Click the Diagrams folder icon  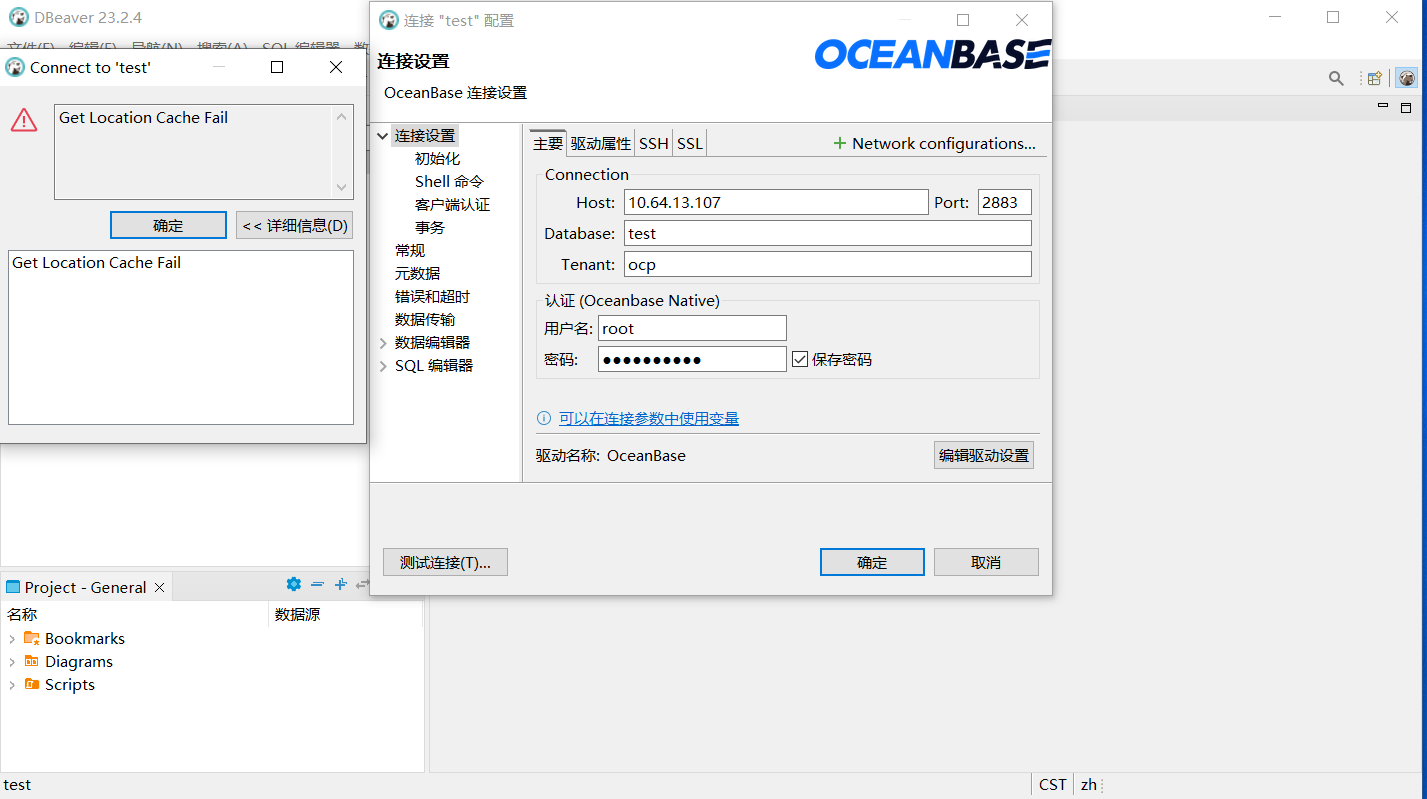pos(31,661)
